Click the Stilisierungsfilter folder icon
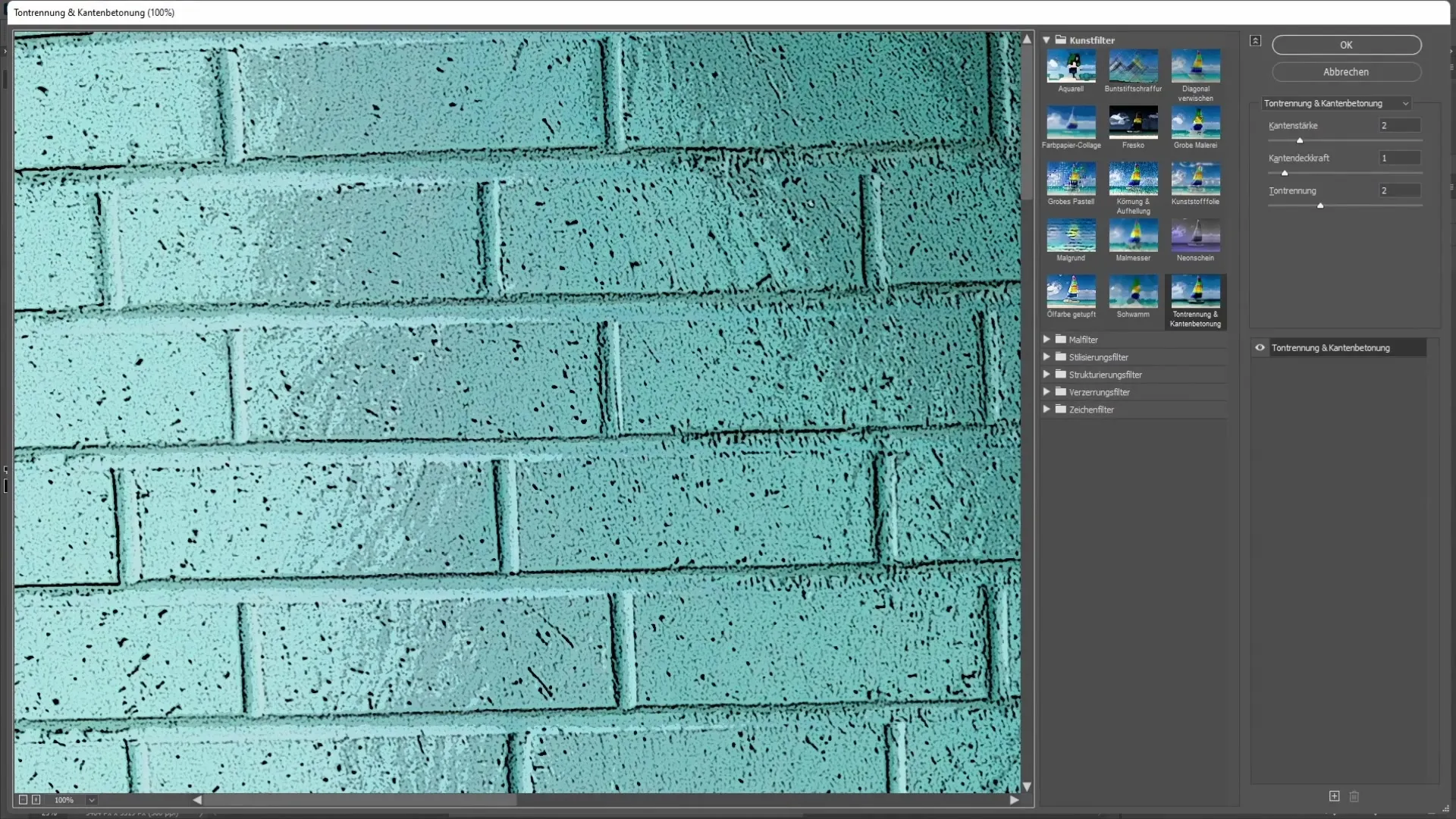 click(1061, 356)
